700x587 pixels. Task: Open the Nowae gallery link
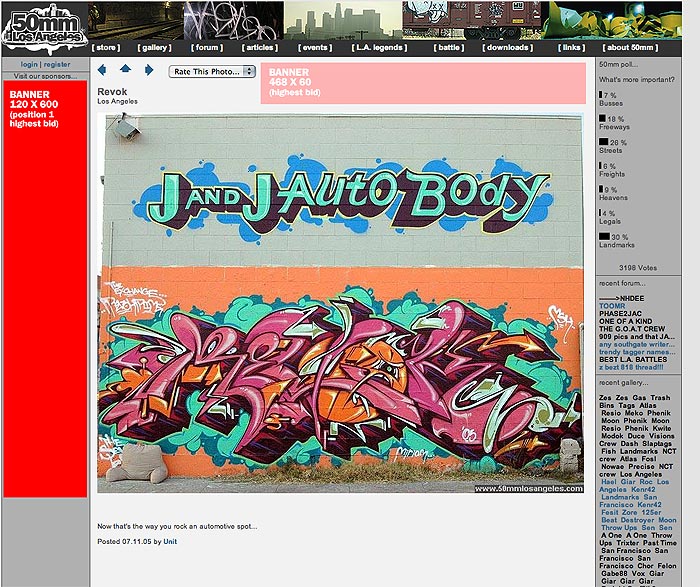point(612,466)
